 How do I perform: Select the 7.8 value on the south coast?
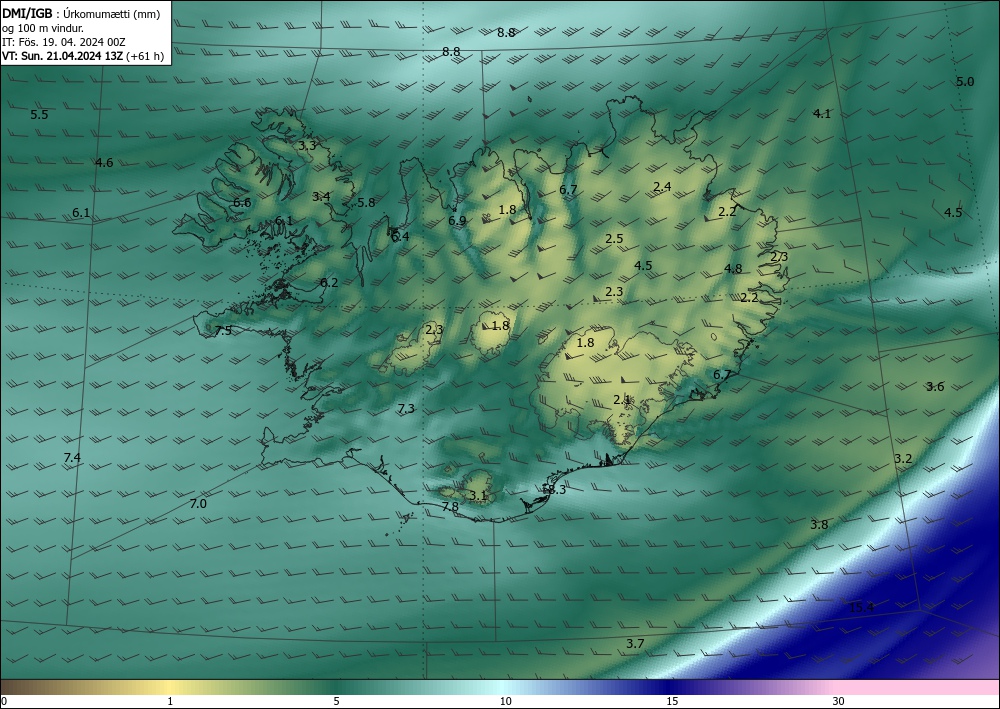(450, 507)
